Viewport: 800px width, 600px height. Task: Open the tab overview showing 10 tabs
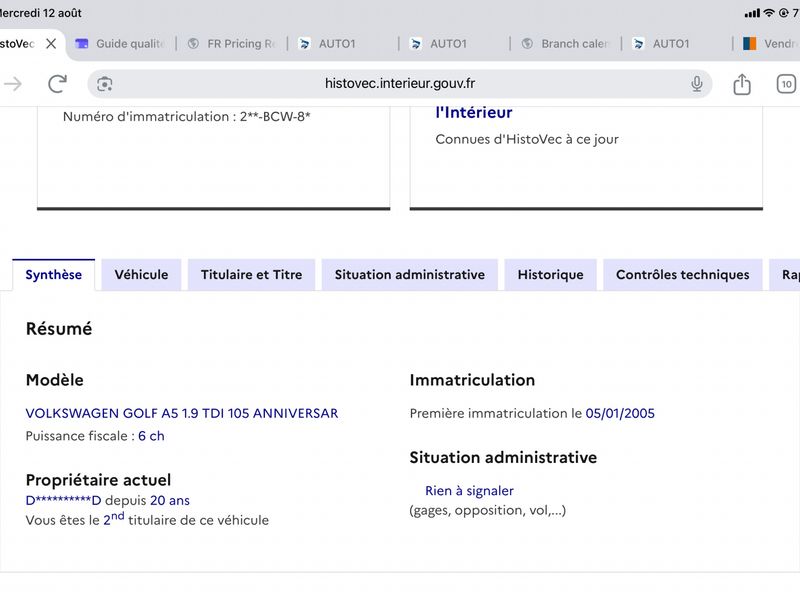tap(786, 84)
